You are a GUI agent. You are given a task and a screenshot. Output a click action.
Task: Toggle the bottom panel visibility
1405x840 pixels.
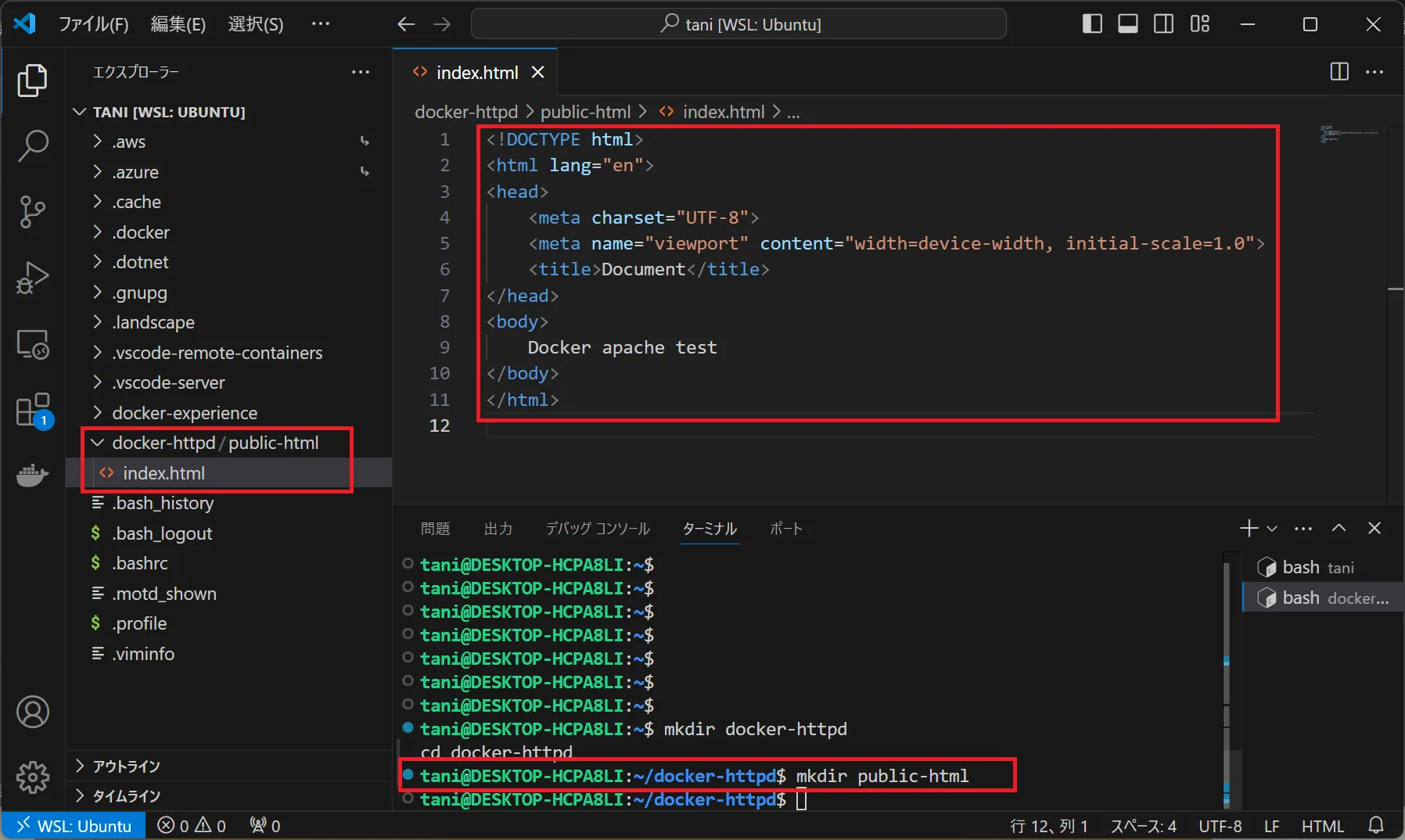click(x=1127, y=24)
